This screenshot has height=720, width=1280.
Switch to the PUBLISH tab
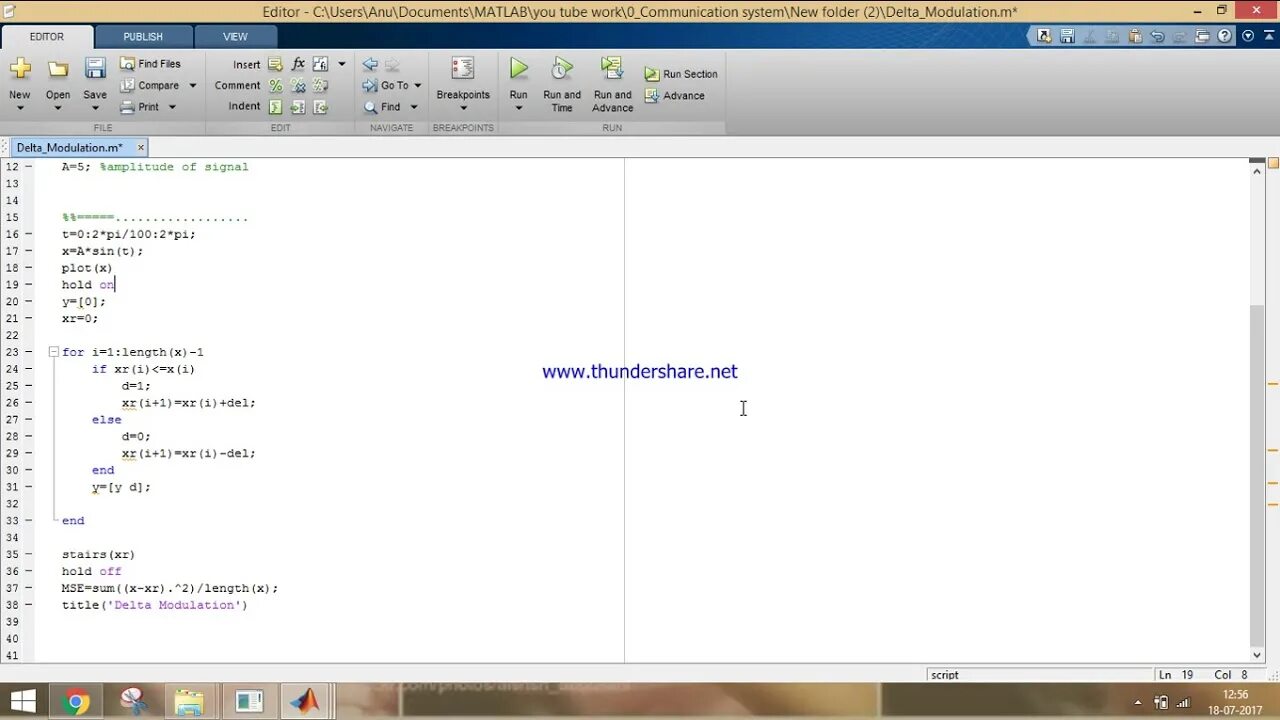143,37
